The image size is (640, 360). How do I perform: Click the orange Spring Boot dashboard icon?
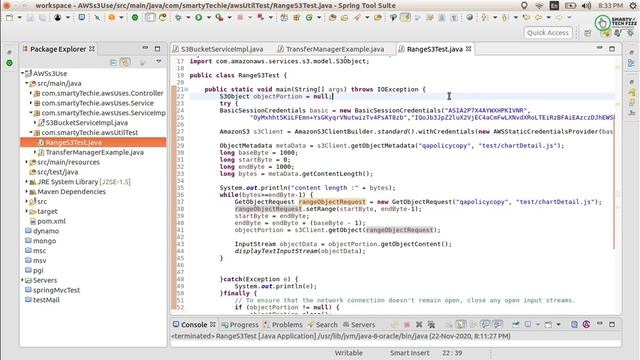coord(111,18)
